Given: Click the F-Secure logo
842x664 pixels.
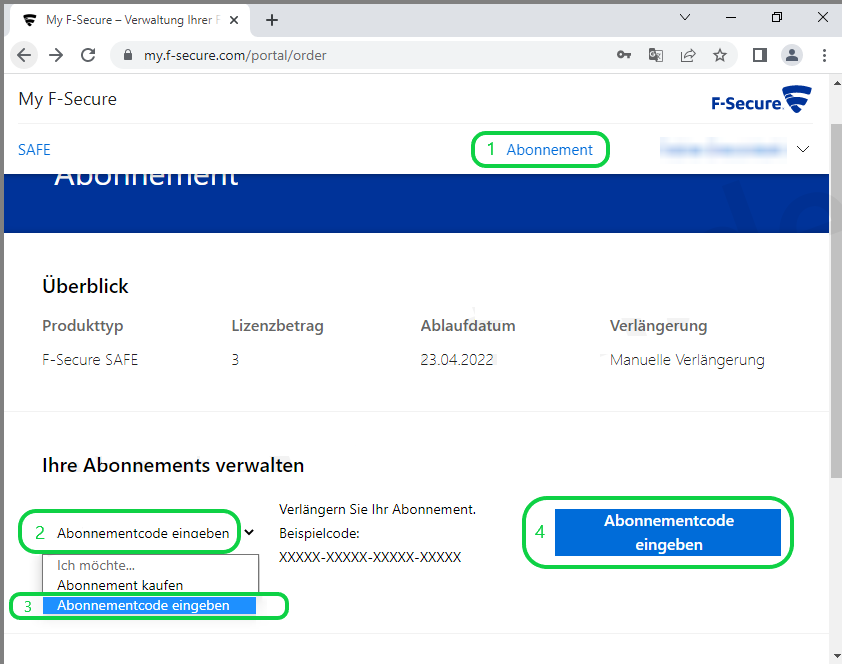Looking at the screenshot, I should (x=761, y=99).
